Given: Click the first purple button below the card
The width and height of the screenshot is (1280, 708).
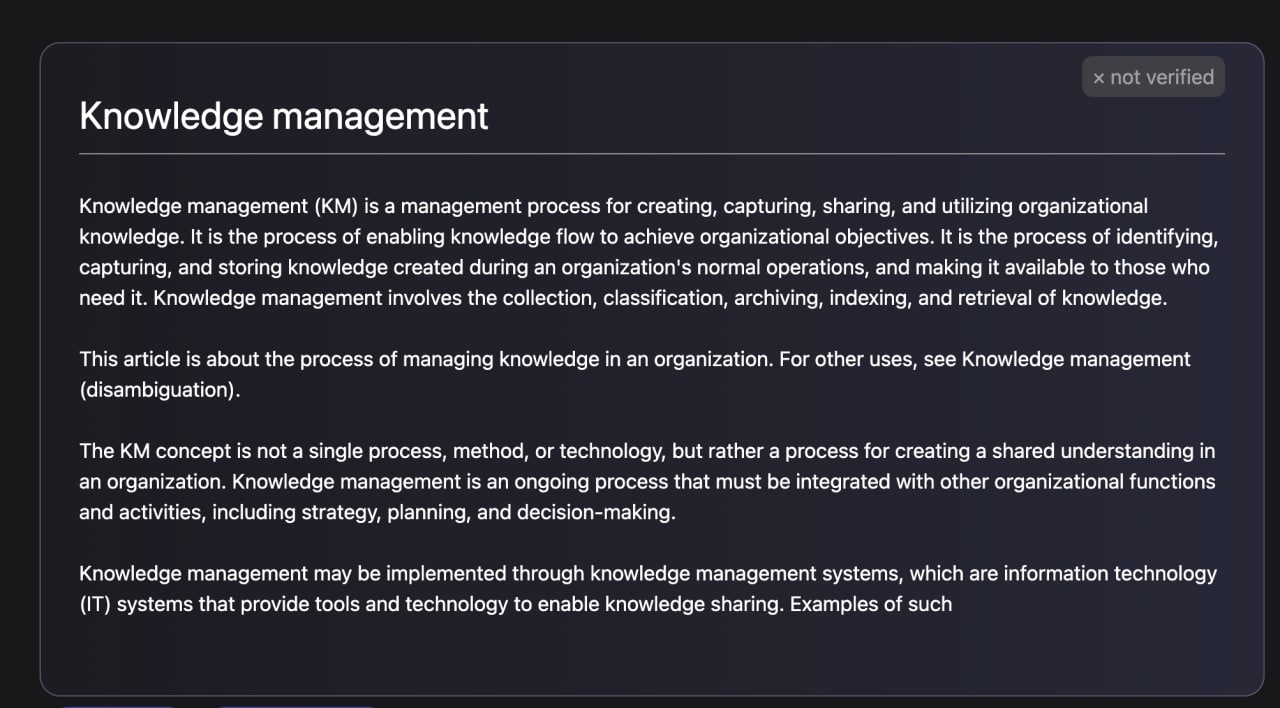Looking at the screenshot, I should click(x=117, y=704).
